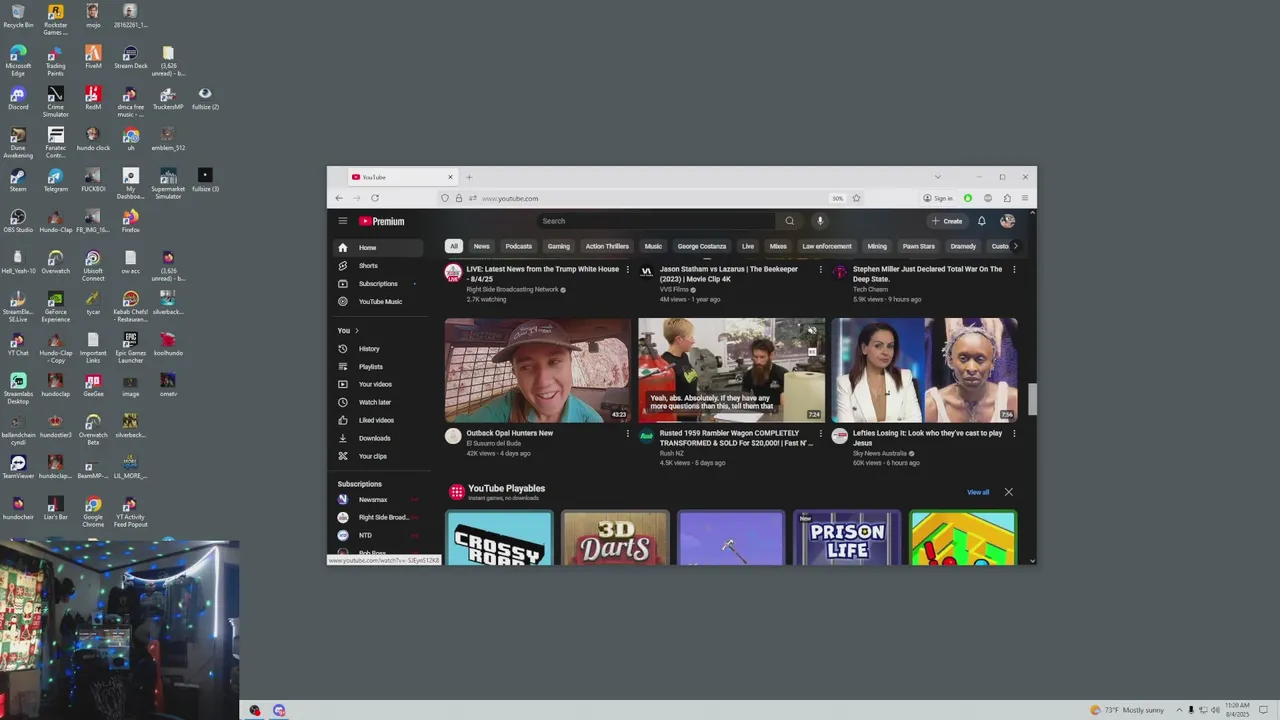Select Steam desktop icon
Screen dimensions: 1280x720
tap(18, 180)
